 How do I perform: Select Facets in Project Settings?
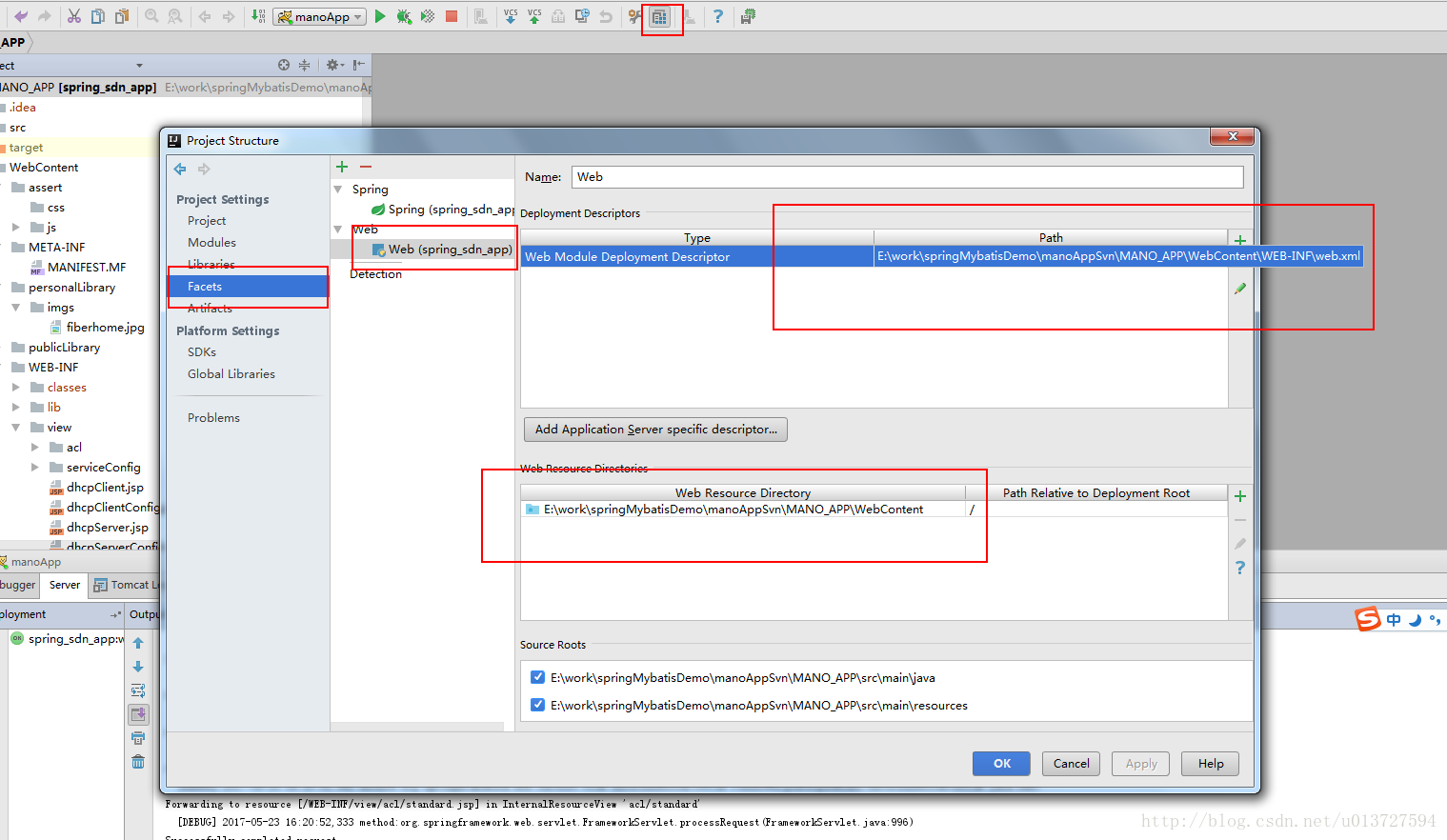coord(249,286)
